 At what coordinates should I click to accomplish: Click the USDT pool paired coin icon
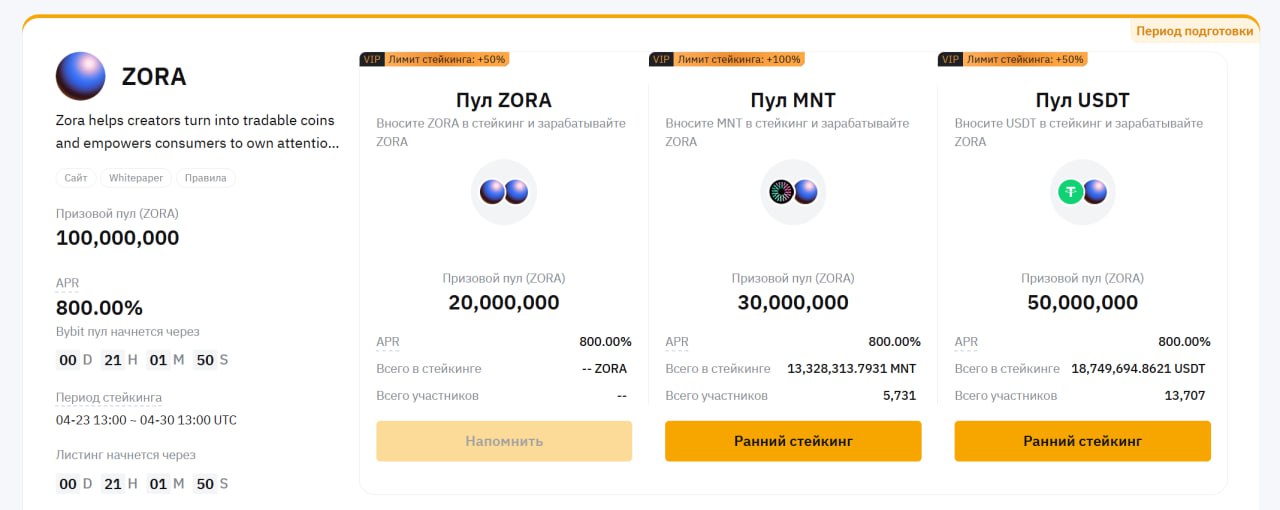click(x=1083, y=192)
